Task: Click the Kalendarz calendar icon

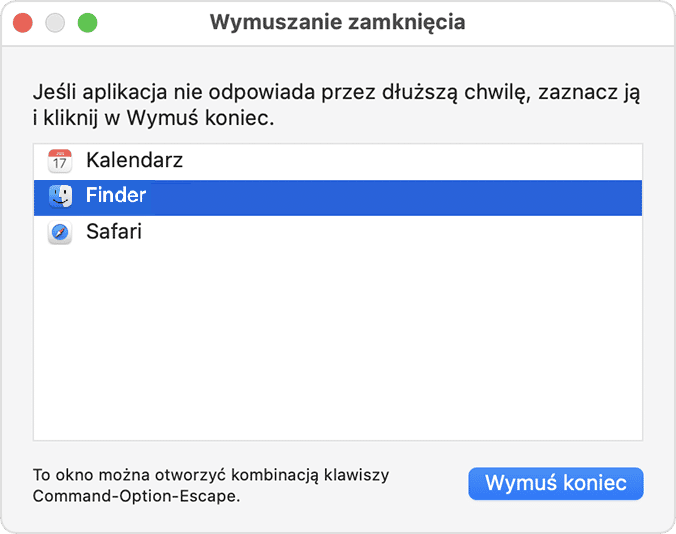Action: (60, 160)
